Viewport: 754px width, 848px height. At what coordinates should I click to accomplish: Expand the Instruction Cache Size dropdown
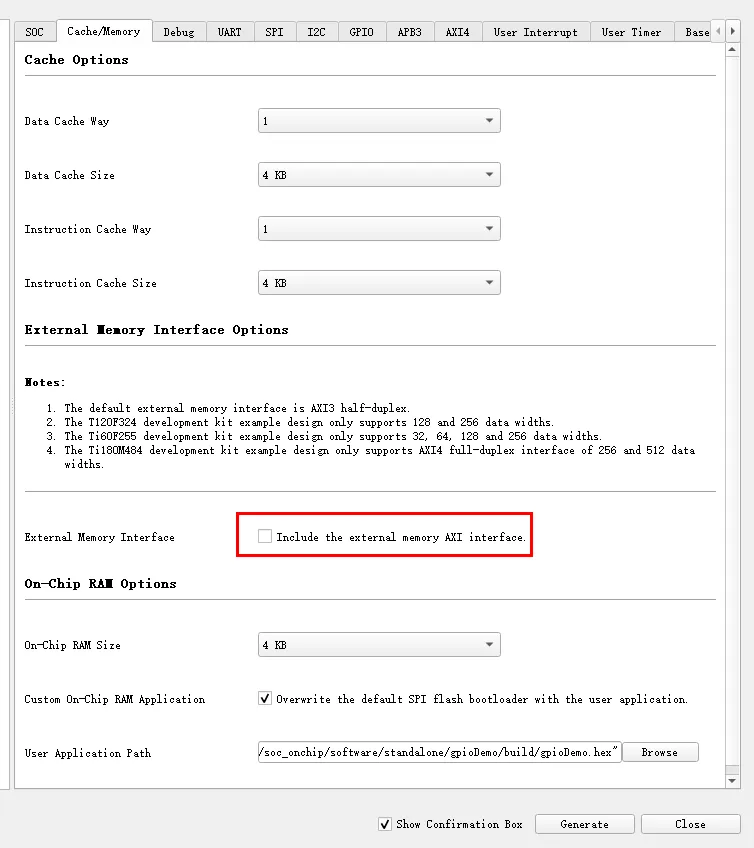click(379, 283)
